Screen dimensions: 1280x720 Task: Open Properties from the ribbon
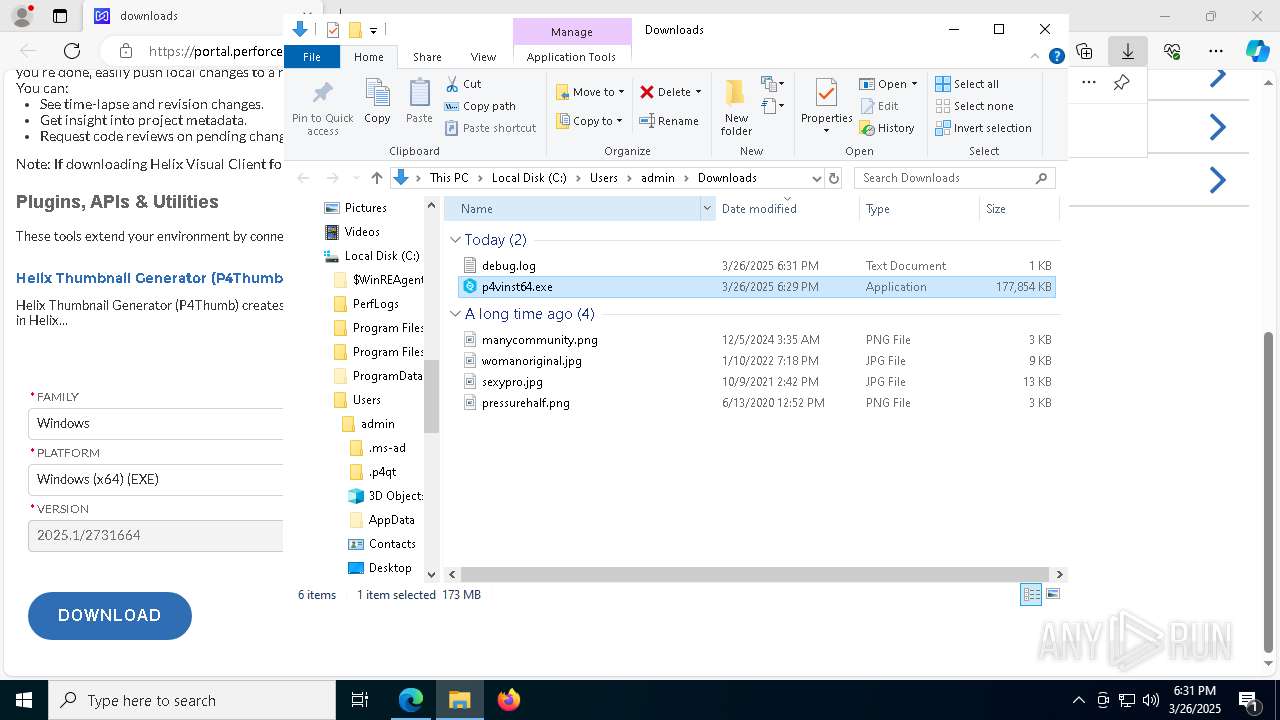(826, 107)
